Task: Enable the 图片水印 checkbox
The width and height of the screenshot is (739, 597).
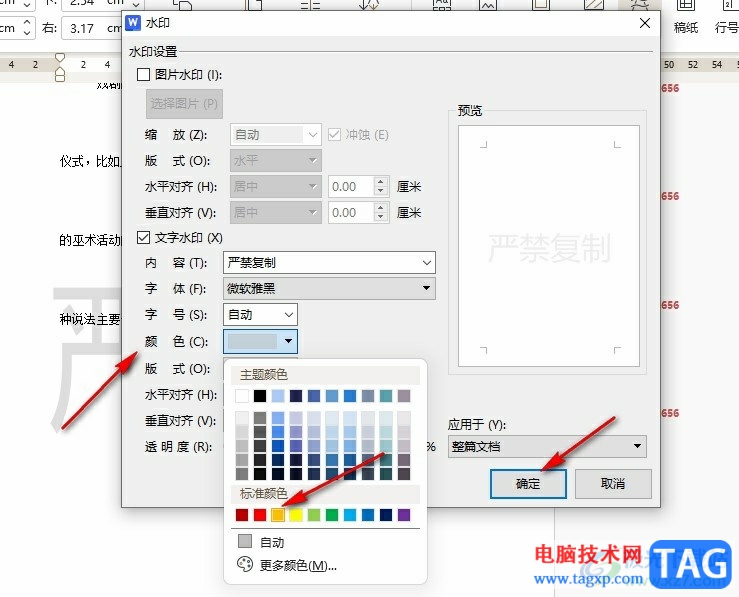Action: 143,74
